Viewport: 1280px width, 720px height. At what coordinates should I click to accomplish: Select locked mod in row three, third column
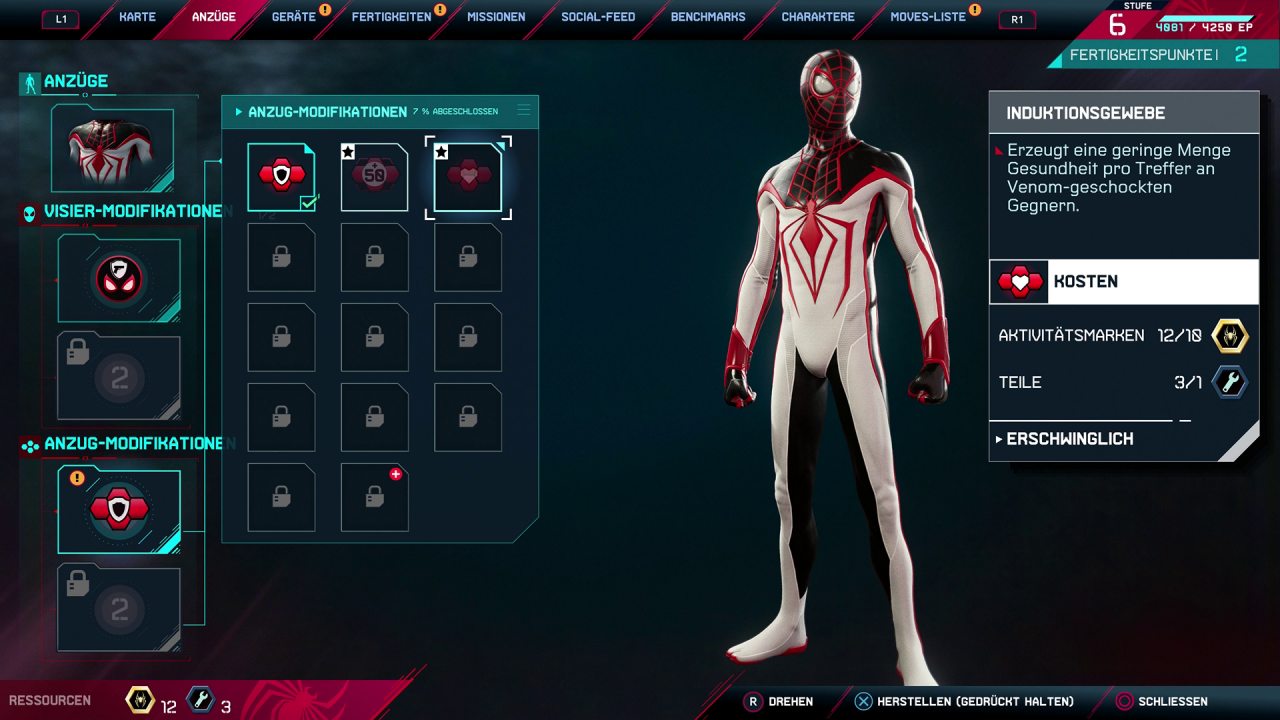coord(468,337)
